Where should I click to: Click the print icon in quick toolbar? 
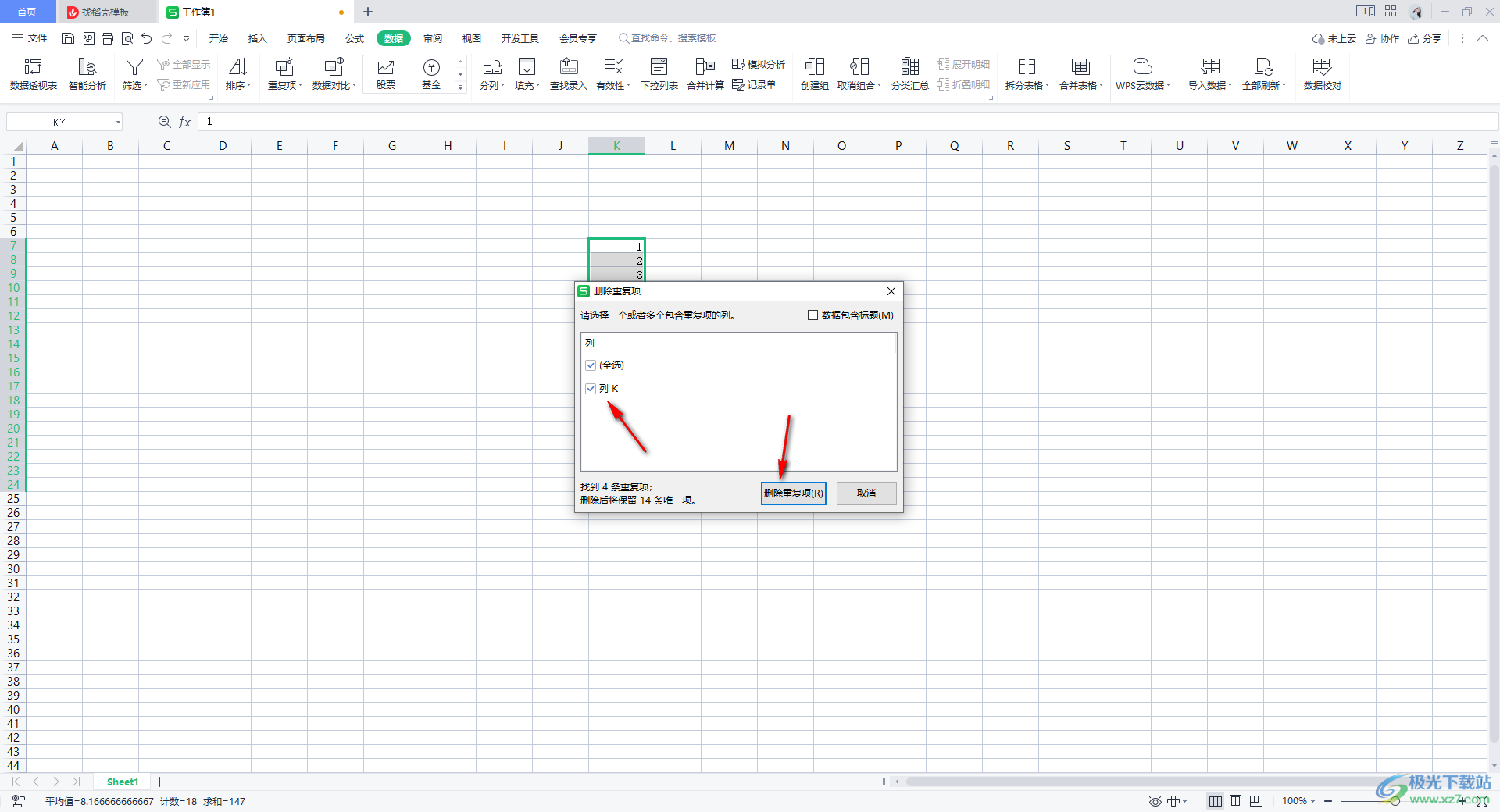107,38
